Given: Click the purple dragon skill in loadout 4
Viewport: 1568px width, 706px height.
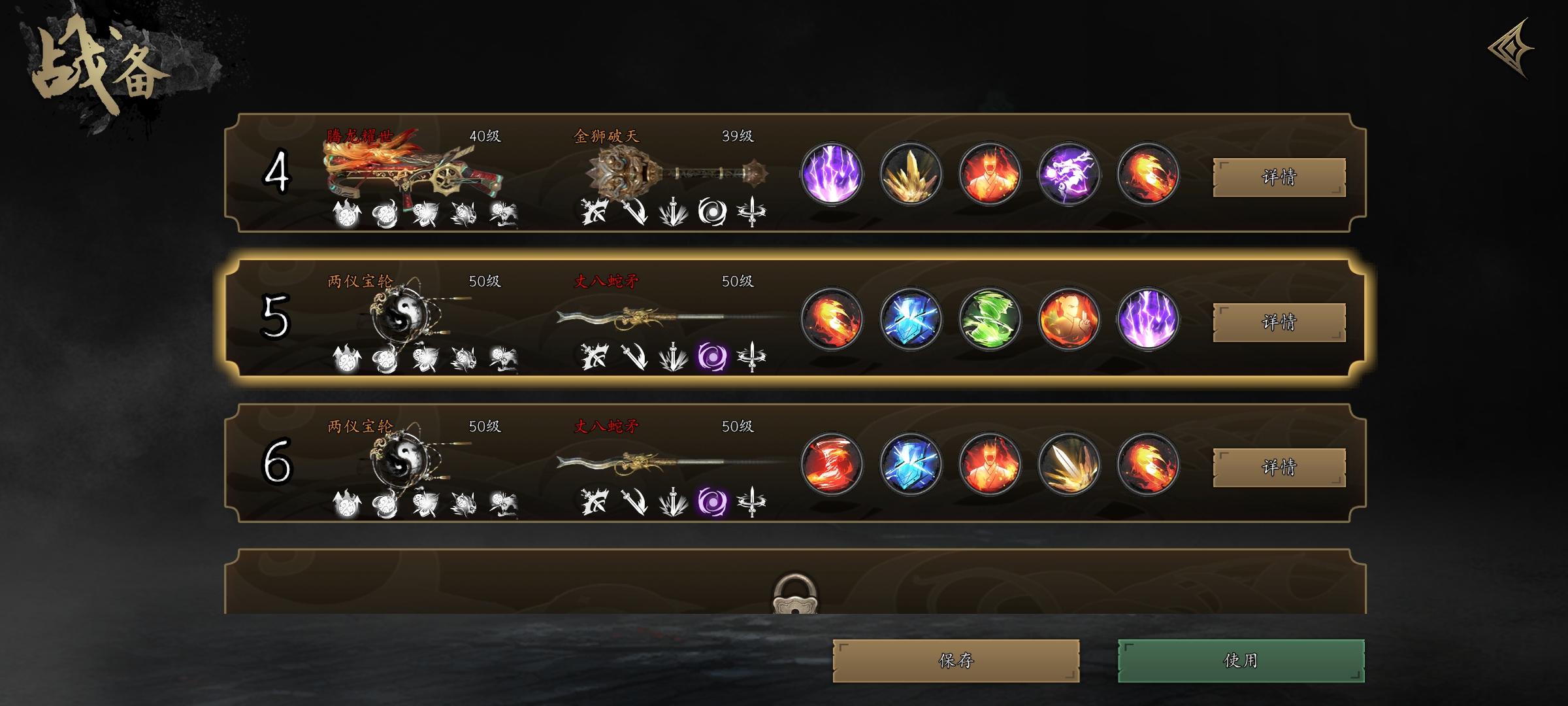Looking at the screenshot, I should (x=1069, y=175).
